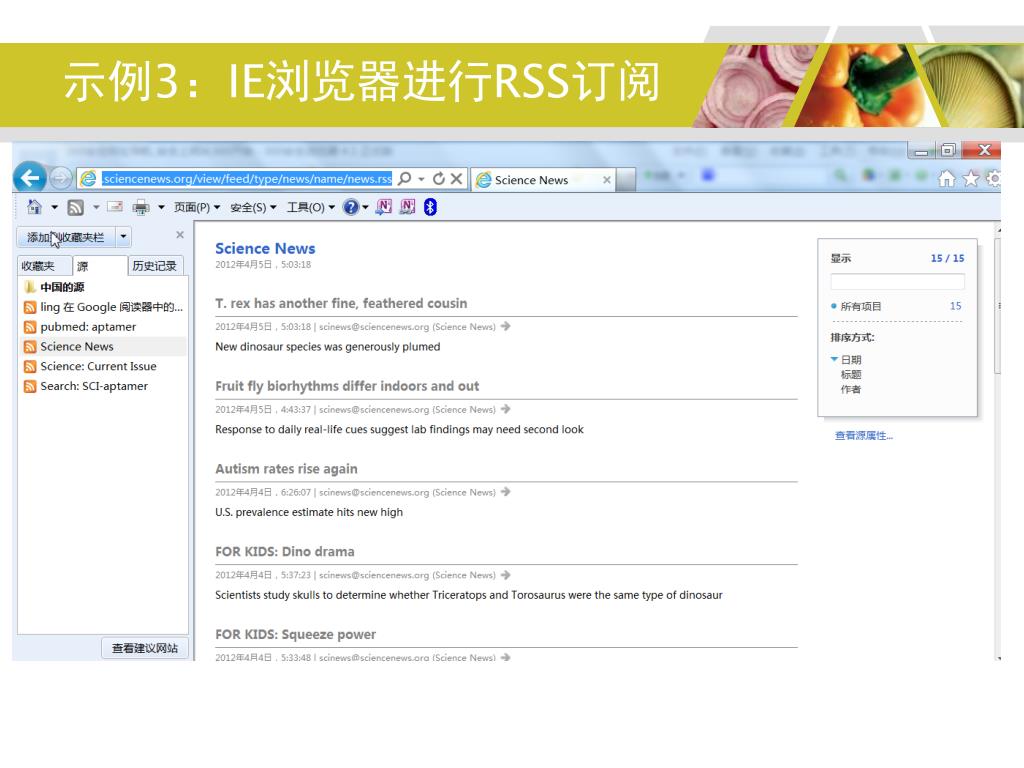Open 查看源属性 link
The width and height of the screenshot is (1024, 768).
click(863, 436)
